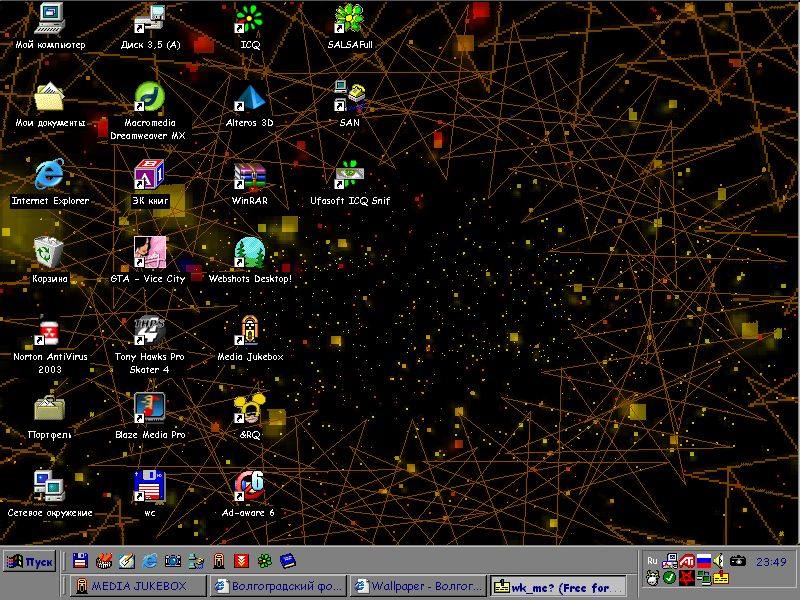
Task: Open the speaker volume tray icon
Action: [x=718, y=561]
